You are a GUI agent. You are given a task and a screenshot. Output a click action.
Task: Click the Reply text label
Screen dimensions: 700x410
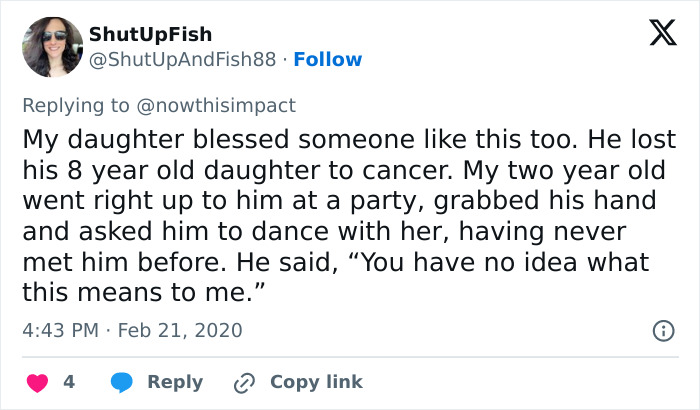coord(175,382)
